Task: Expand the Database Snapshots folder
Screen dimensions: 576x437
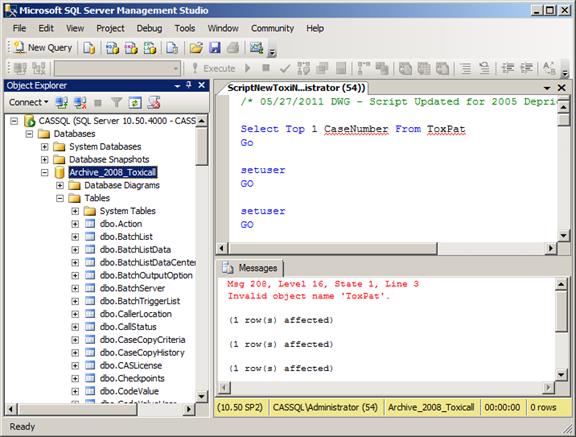Action: point(44,159)
